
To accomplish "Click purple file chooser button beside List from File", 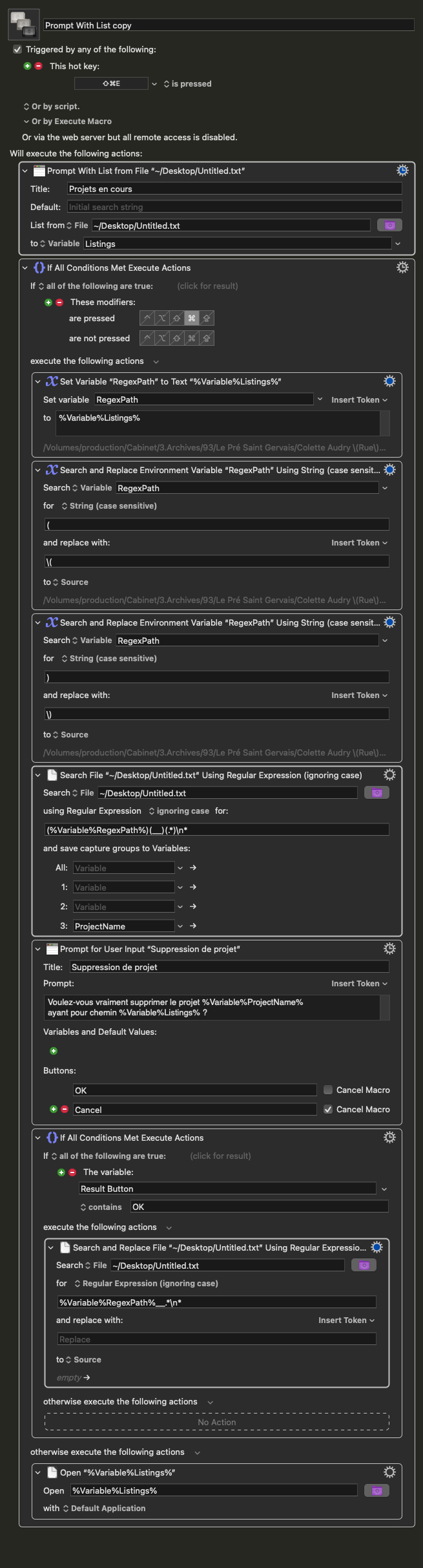I will 389,225.
